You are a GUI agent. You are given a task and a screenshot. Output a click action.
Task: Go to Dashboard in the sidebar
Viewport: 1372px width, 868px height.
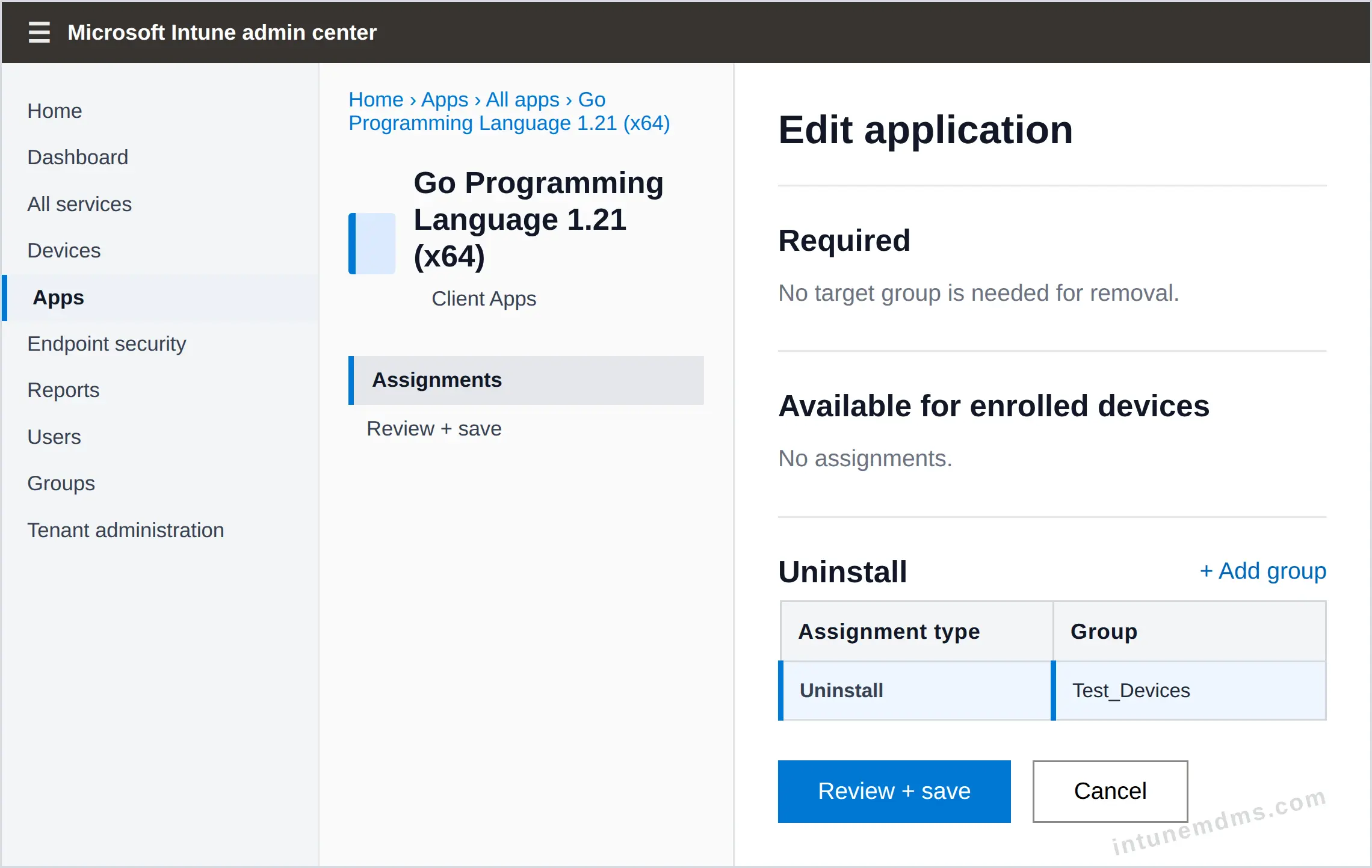78,157
